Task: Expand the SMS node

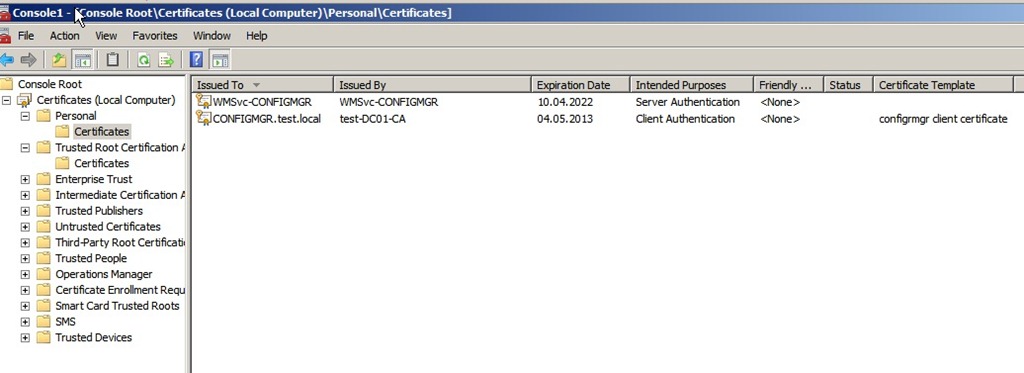Action: pyautogui.click(x=25, y=321)
